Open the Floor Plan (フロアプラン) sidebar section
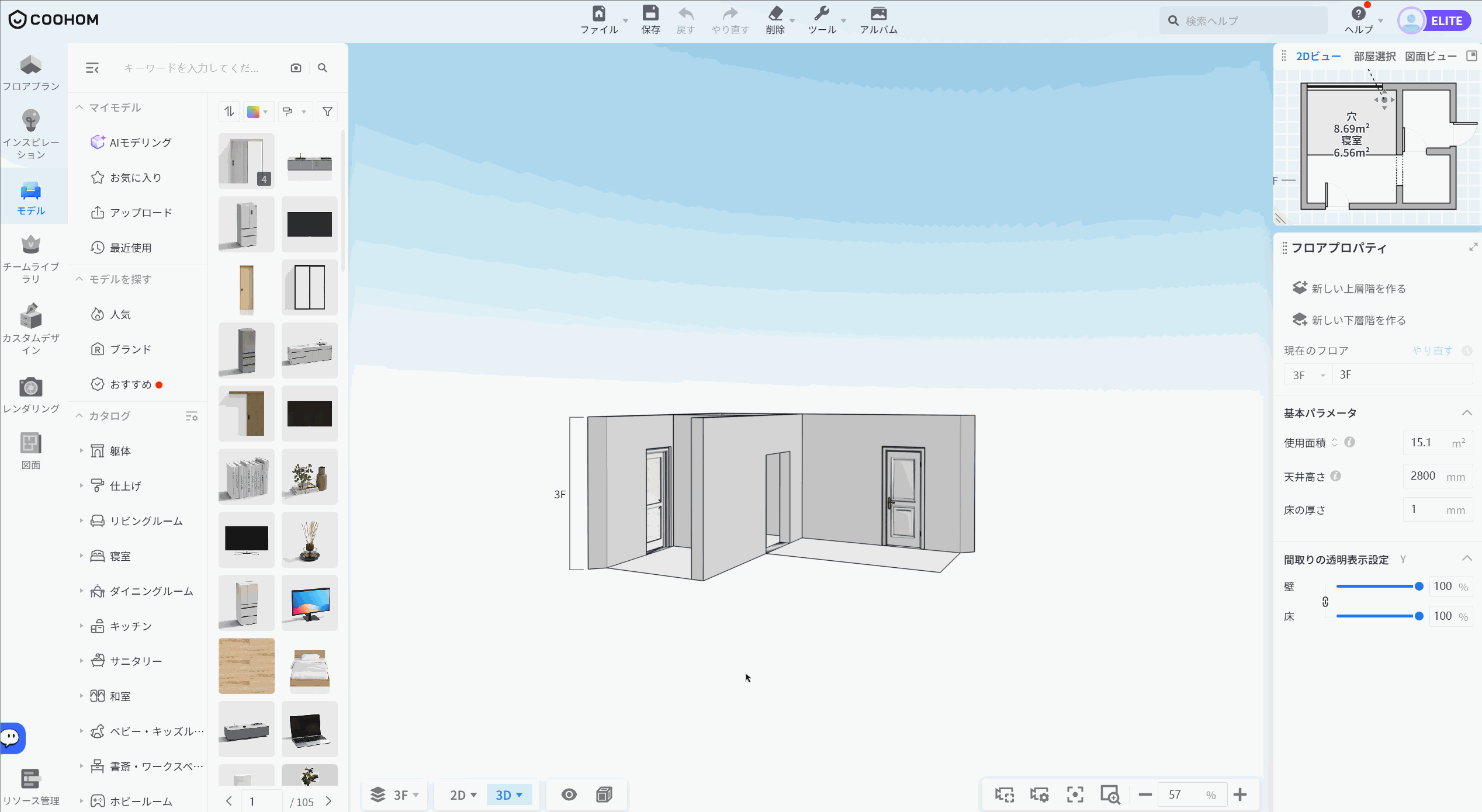This screenshot has height=812, width=1482. [x=31, y=72]
